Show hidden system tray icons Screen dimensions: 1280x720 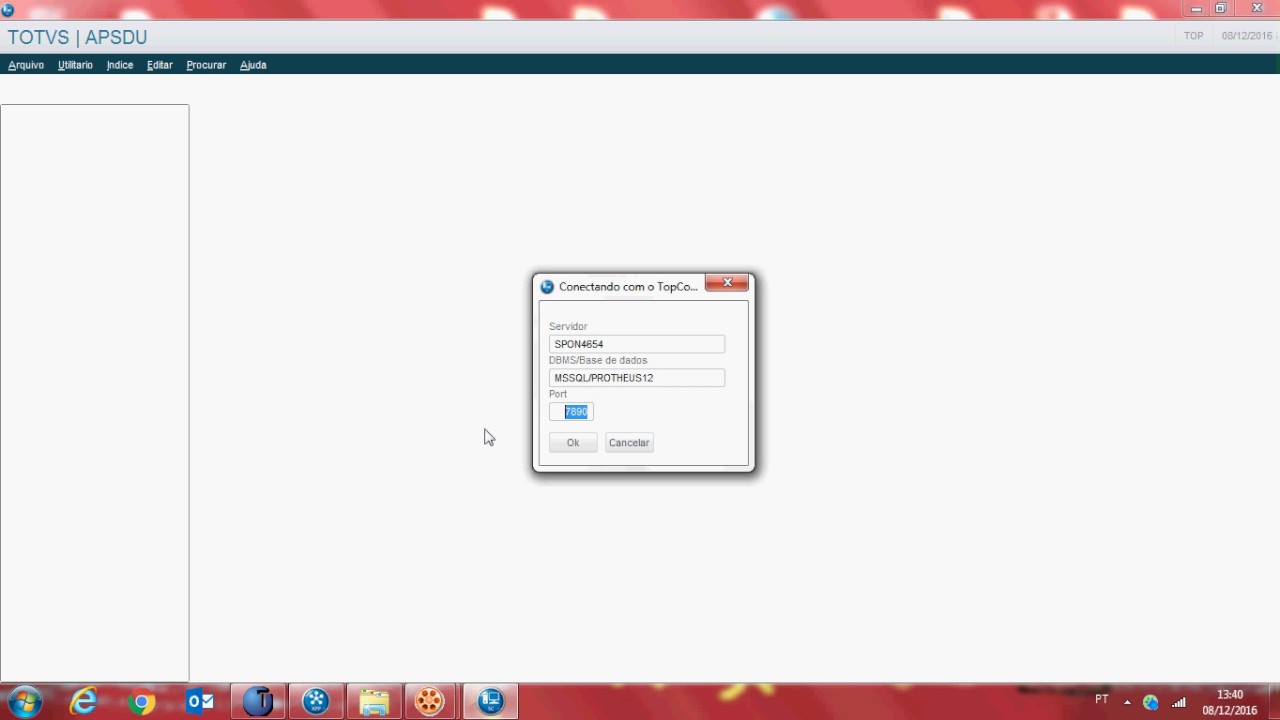(1127, 702)
